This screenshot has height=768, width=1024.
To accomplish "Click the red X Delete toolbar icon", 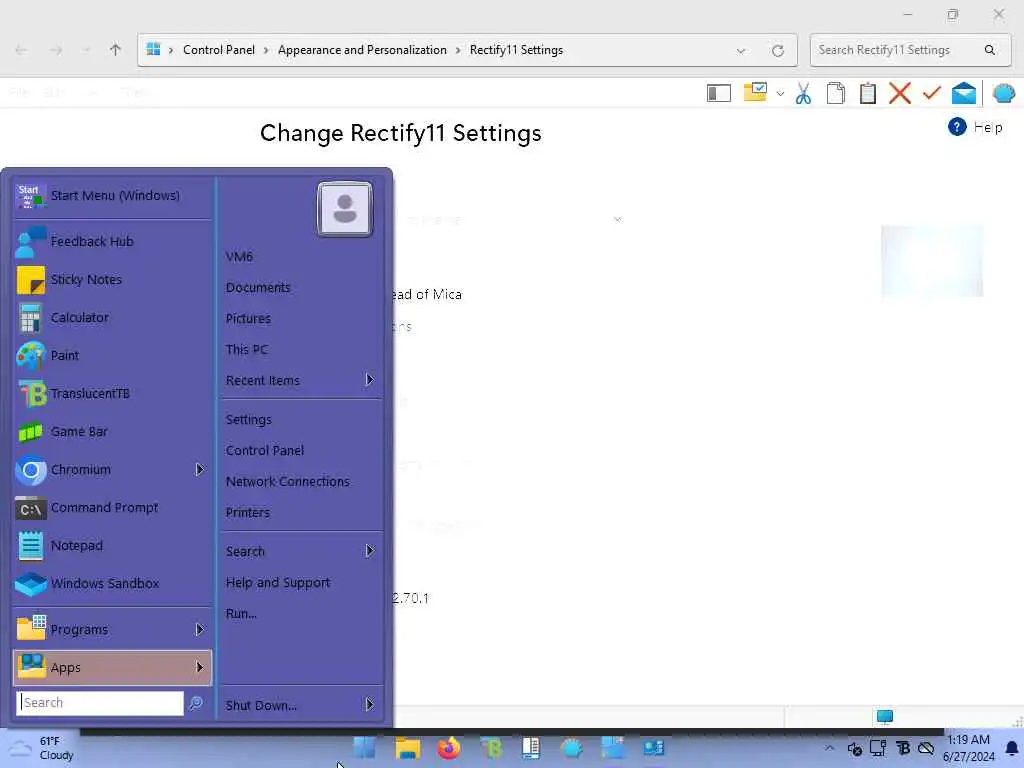I will coord(899,93).
